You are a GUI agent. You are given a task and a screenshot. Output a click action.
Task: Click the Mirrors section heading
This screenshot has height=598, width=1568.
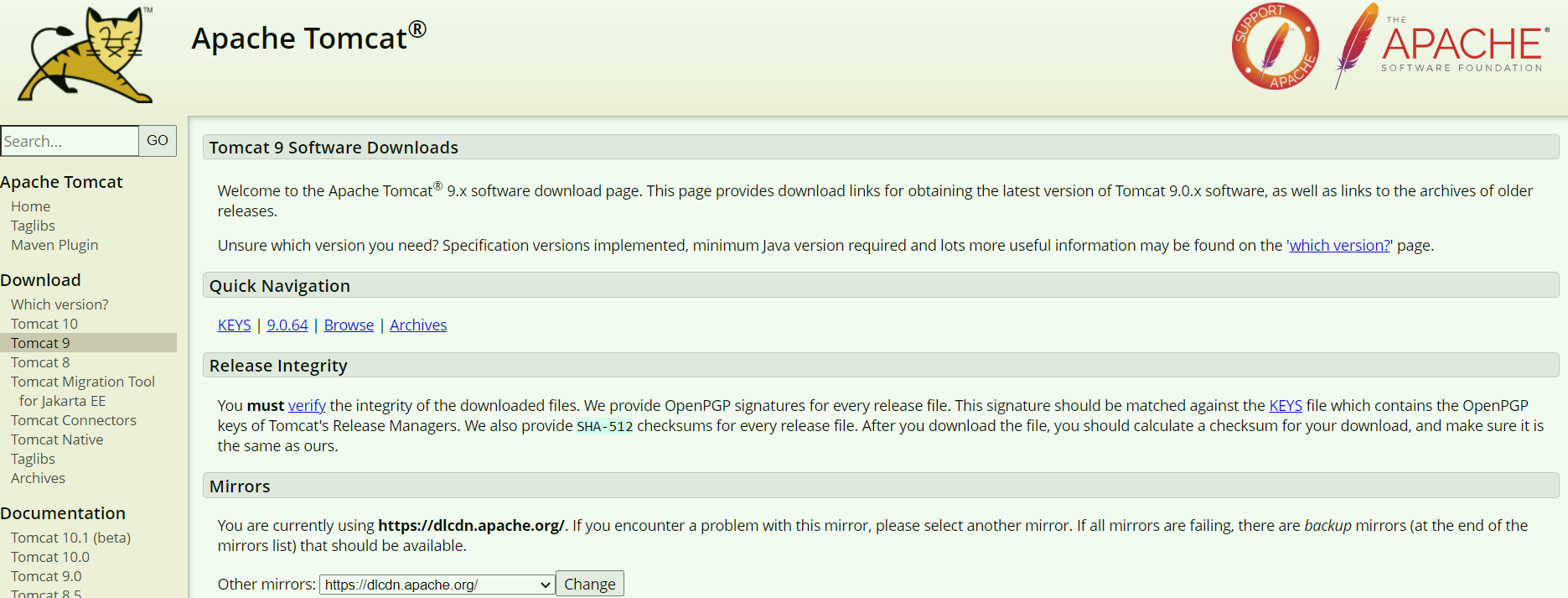(240, 486)
